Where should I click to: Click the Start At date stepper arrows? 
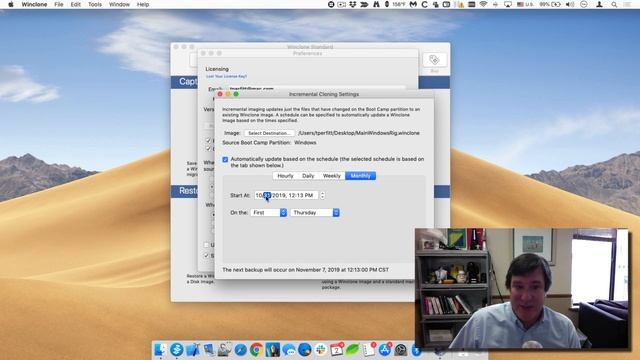point(322,196)
